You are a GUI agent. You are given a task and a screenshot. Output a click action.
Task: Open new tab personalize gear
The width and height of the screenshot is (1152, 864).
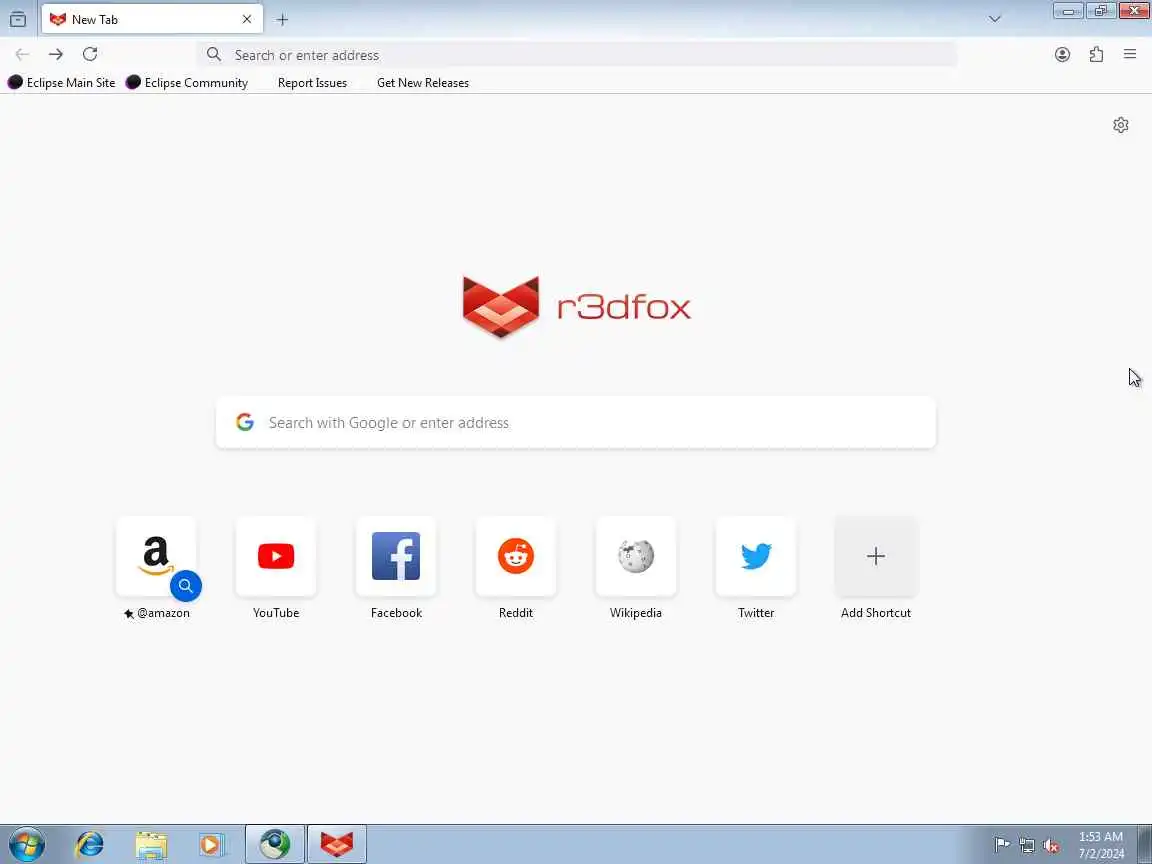click(x=1120, y=125)
